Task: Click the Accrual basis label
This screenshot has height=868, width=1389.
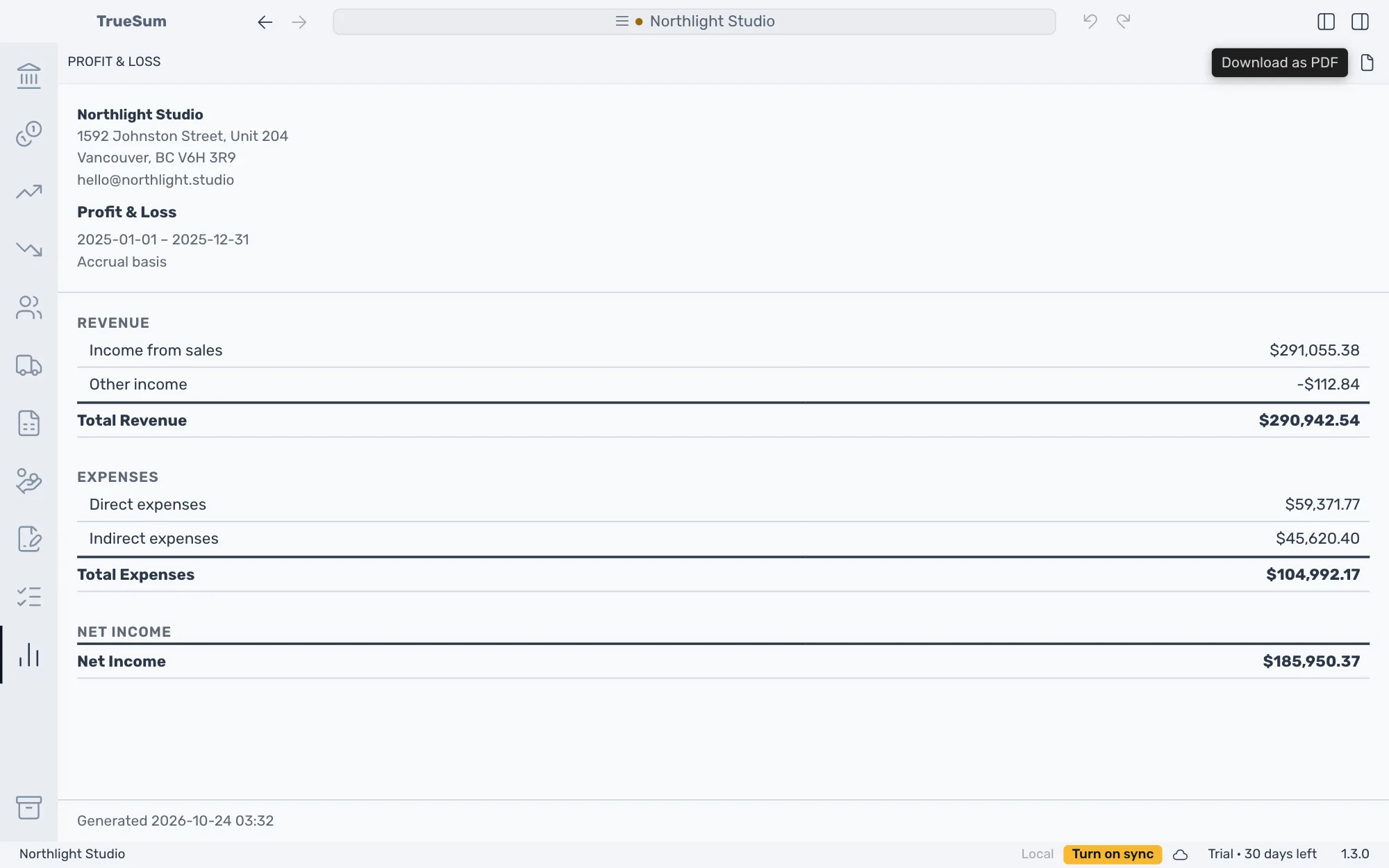Action: [122, 262]
